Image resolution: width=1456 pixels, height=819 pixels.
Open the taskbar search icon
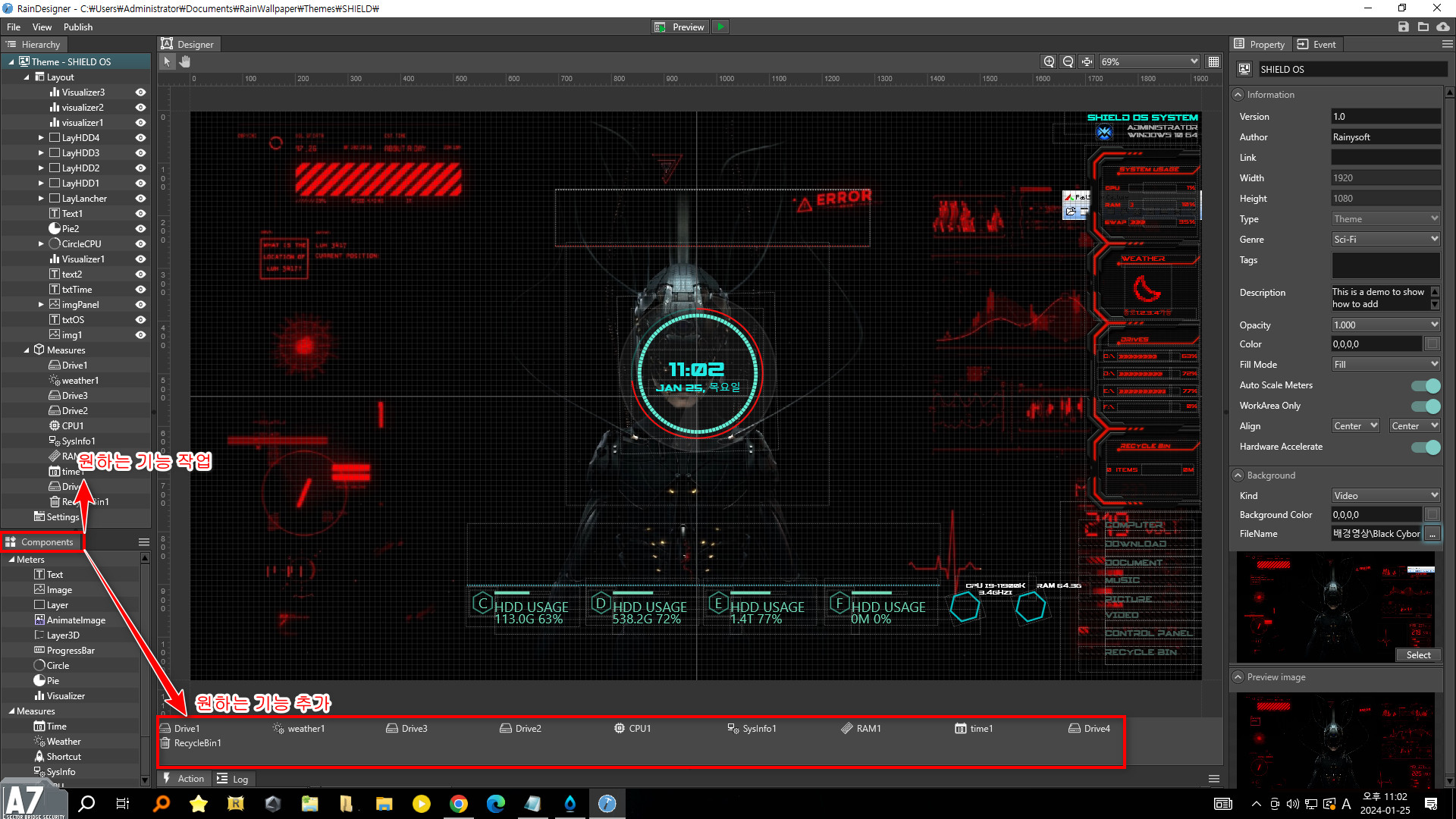click(x=86, y=804)
